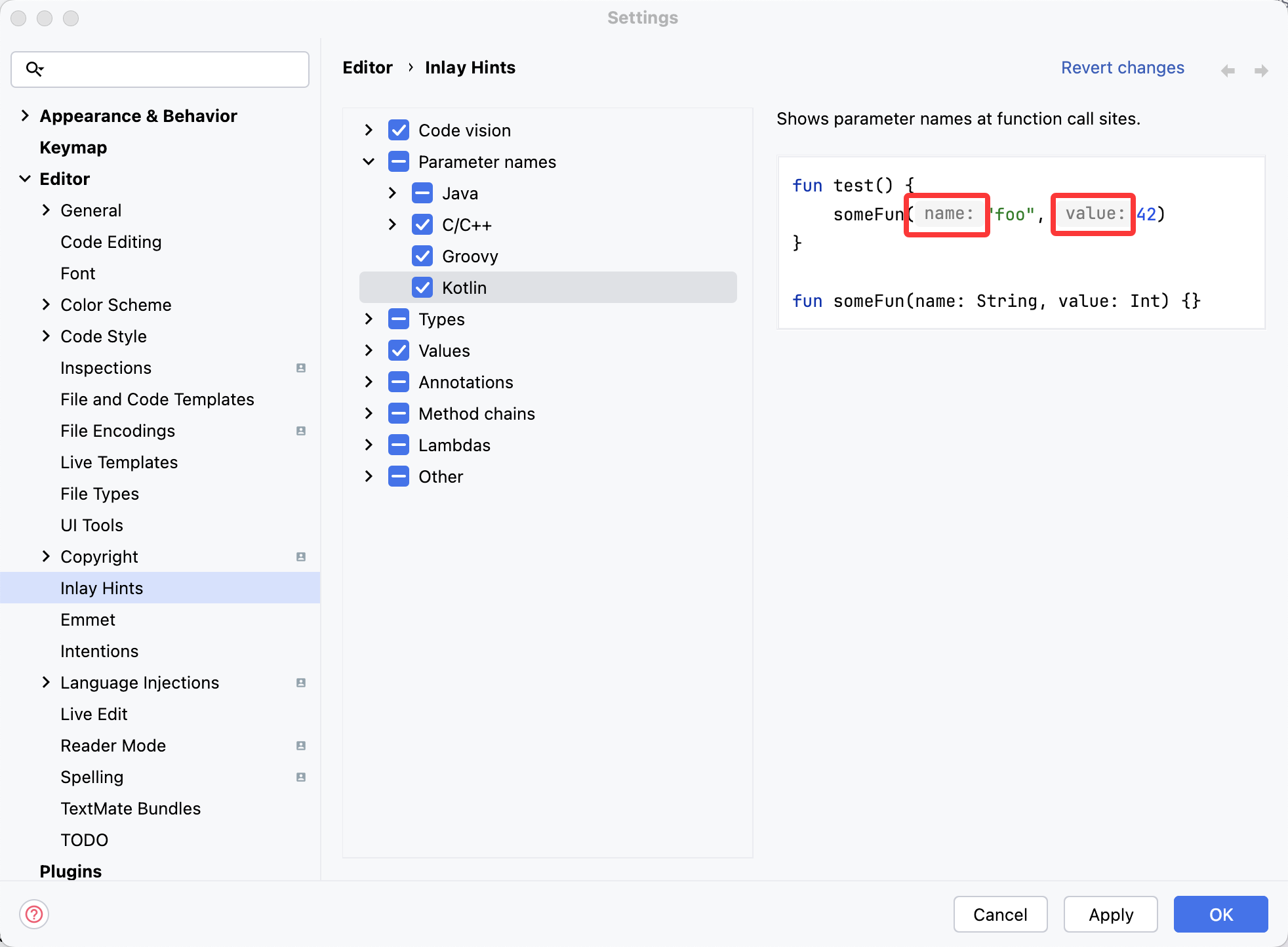The width and height of the screenshot is (1288, 947).
Task: Click the search magnifier icon
Action: pyautogui.click(x=34, y=68)
